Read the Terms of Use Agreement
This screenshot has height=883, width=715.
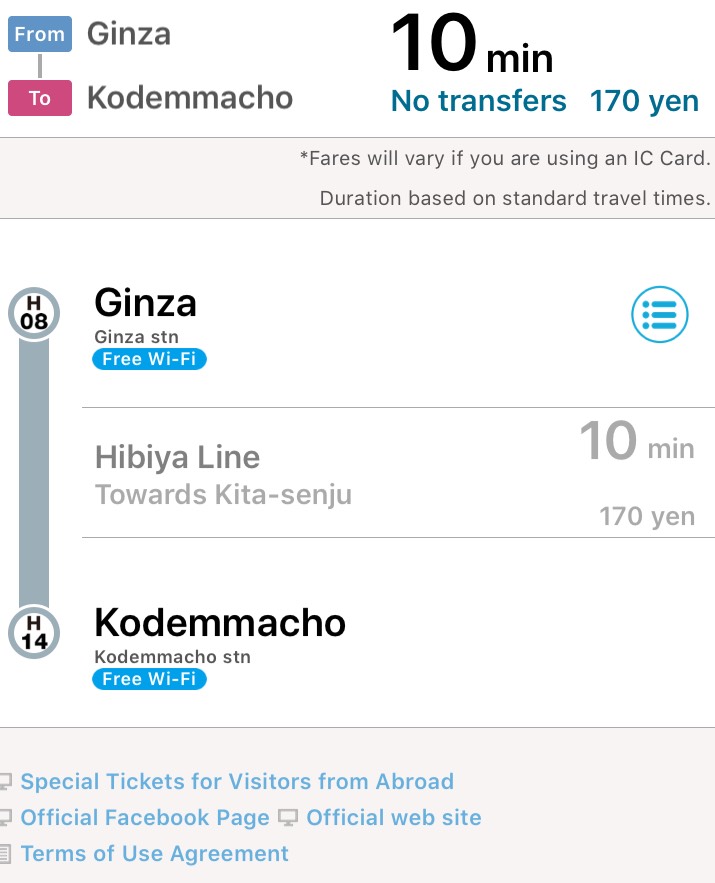point(154,854)
